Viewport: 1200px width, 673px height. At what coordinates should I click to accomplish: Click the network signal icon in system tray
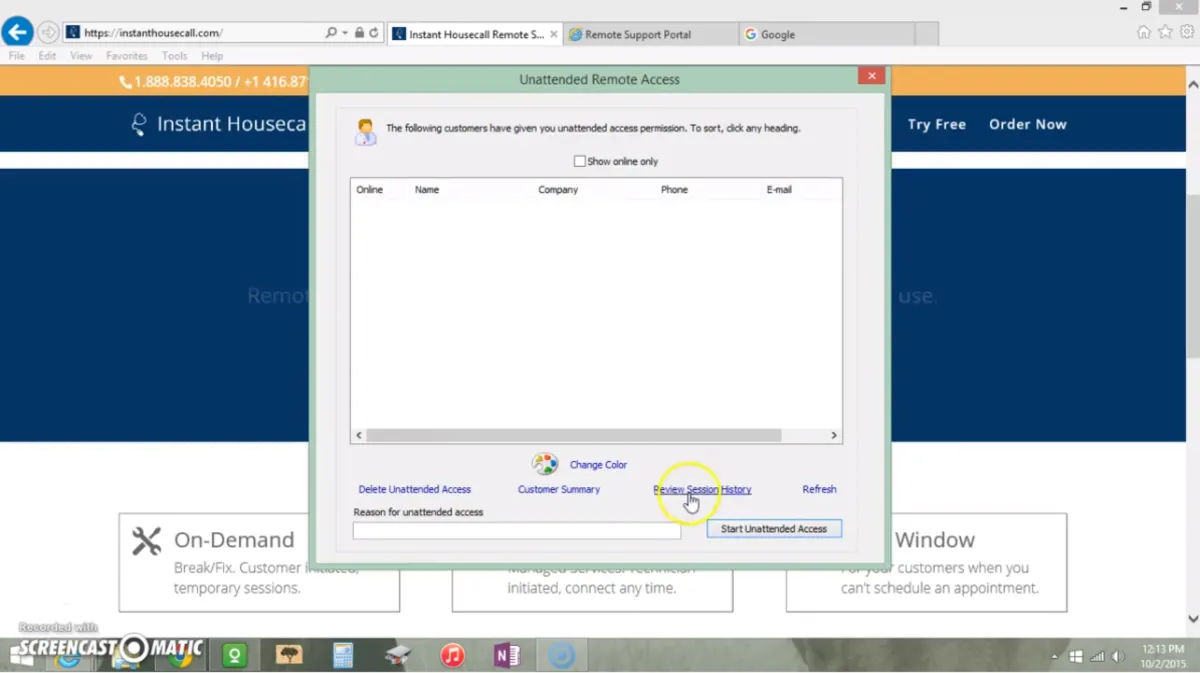pyautogui.click(x=1097, y=657)
